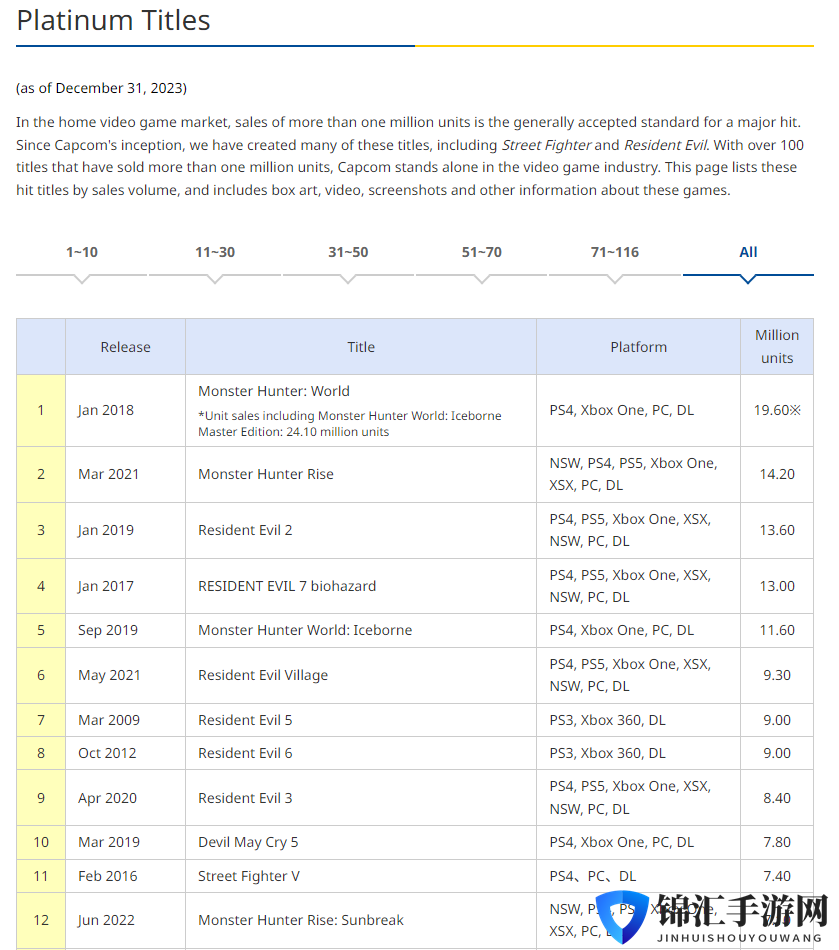
Task: Click the Million units column header
Action: pyautogui.click(x=777, y=347)
